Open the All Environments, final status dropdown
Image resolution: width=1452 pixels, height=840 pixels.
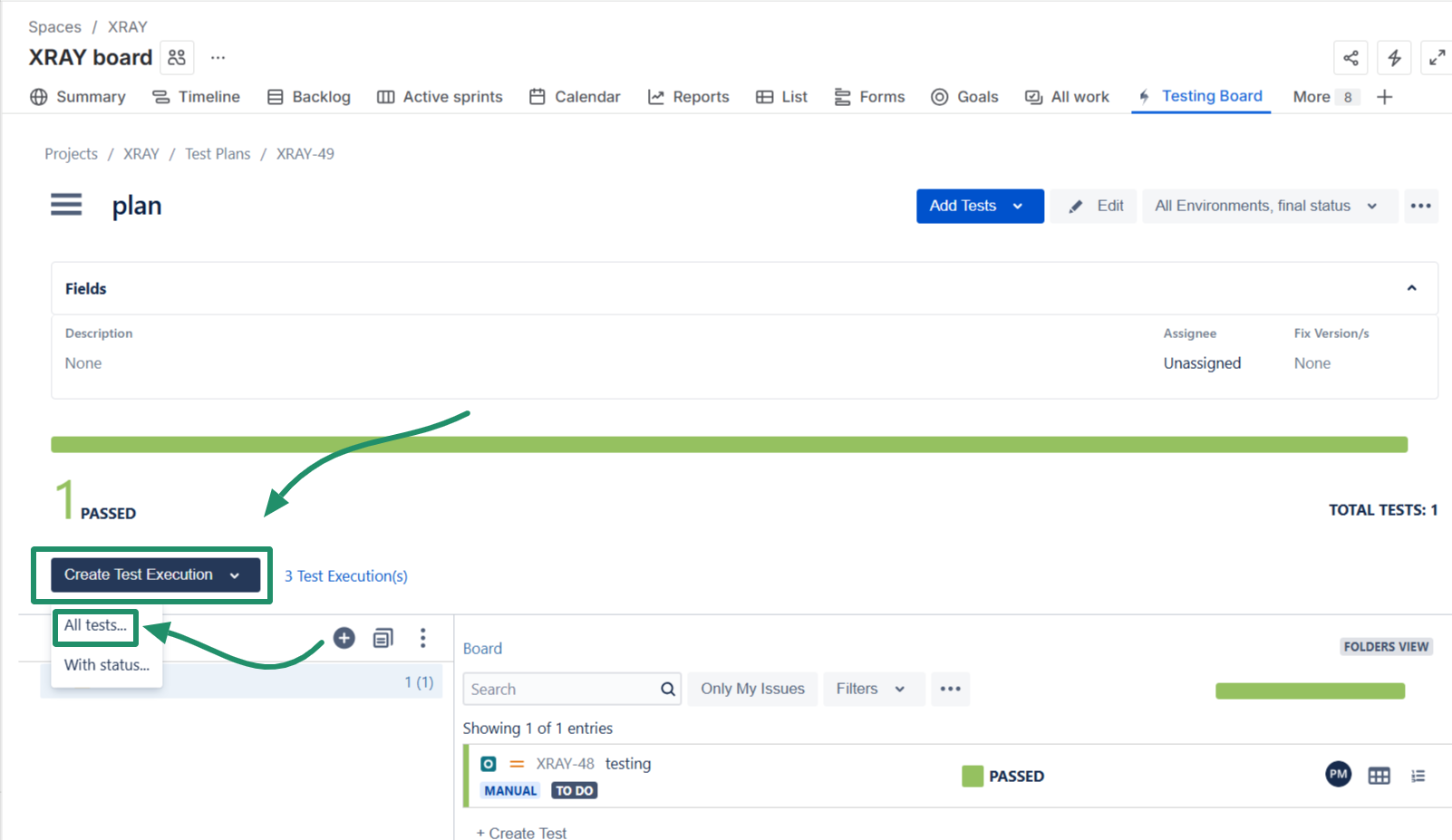point(1268,206)
